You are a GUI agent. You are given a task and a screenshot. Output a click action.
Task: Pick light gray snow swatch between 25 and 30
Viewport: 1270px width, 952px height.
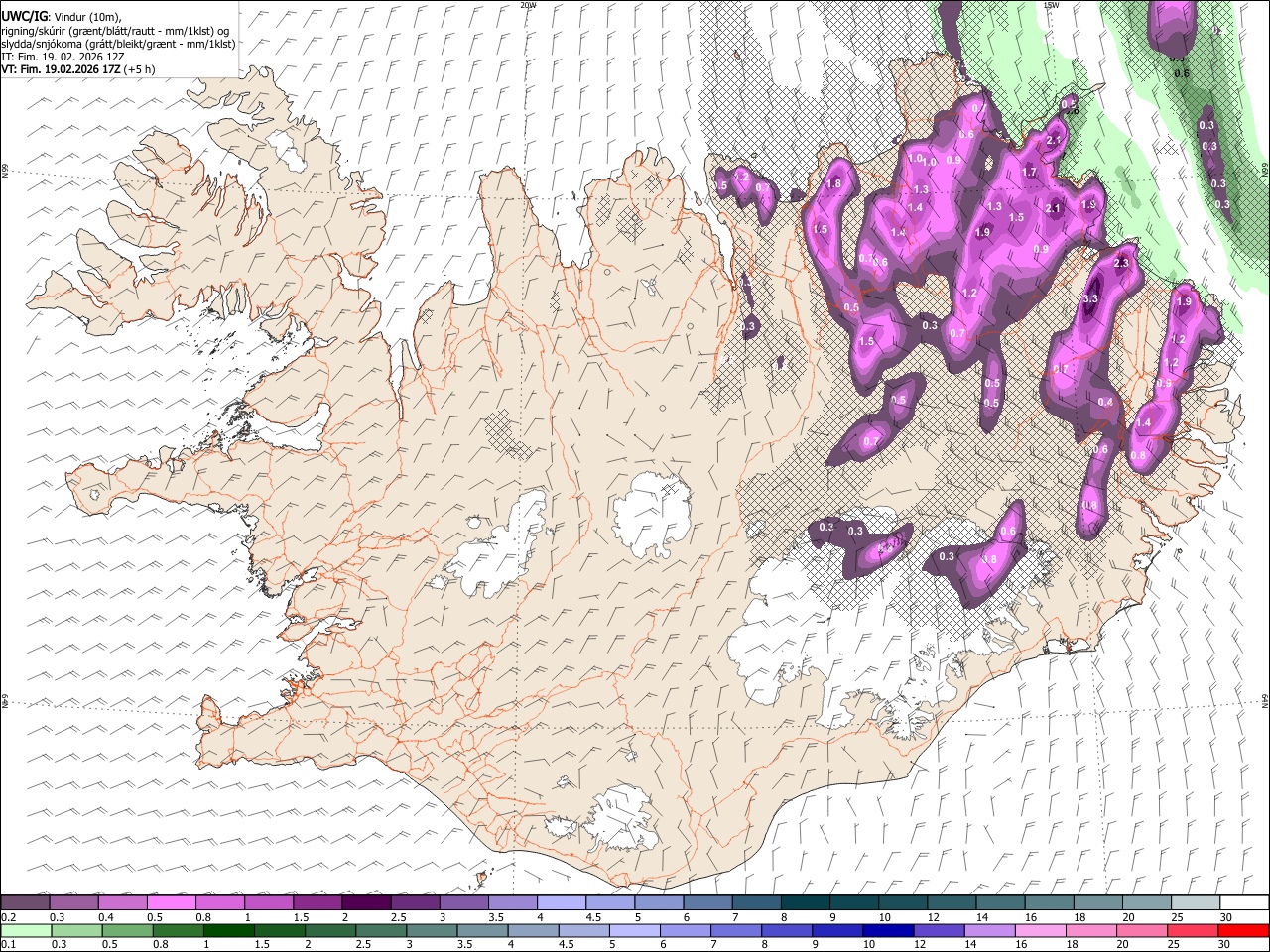[x=1196, y=902]
